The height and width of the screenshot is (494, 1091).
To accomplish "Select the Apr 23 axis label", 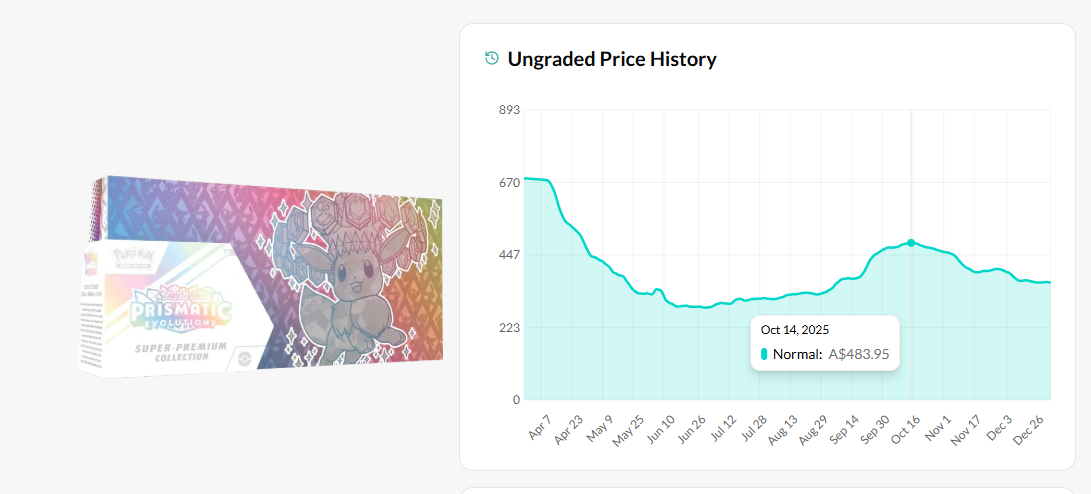I will click(x=568, y=431).
